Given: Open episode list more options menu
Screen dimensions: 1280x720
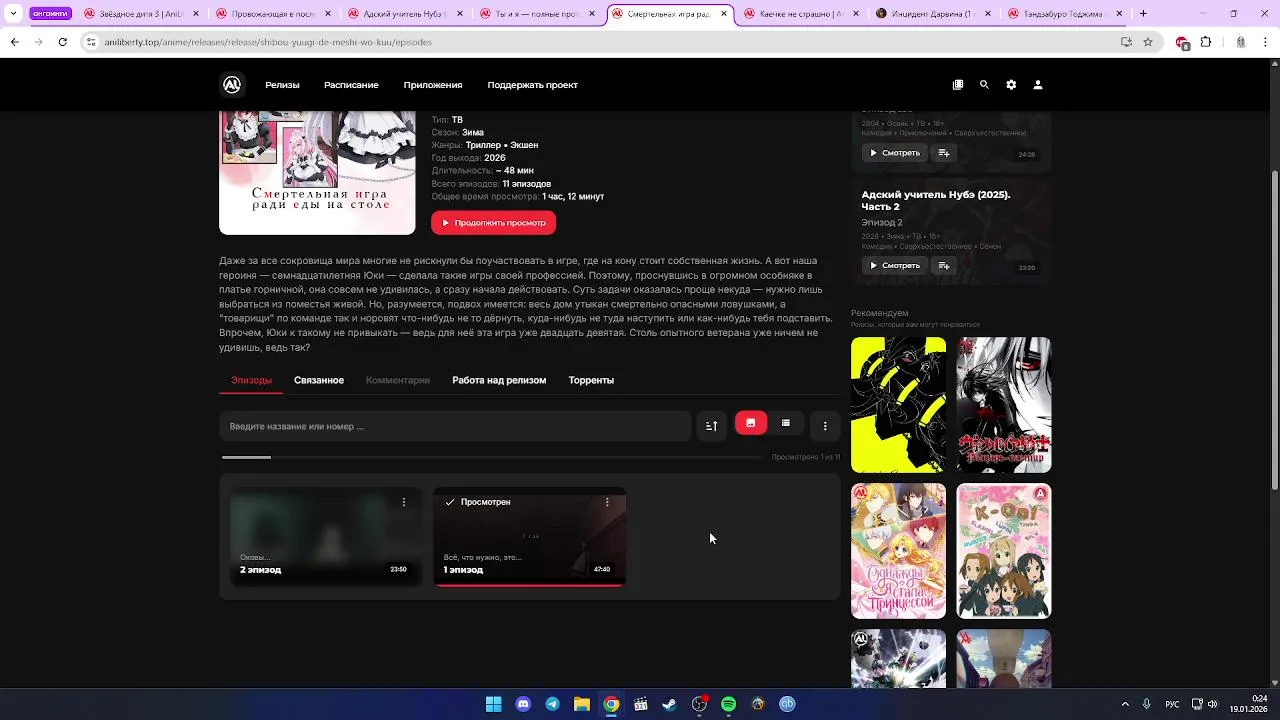Looking at the screenshot, I should pos(825,426).
